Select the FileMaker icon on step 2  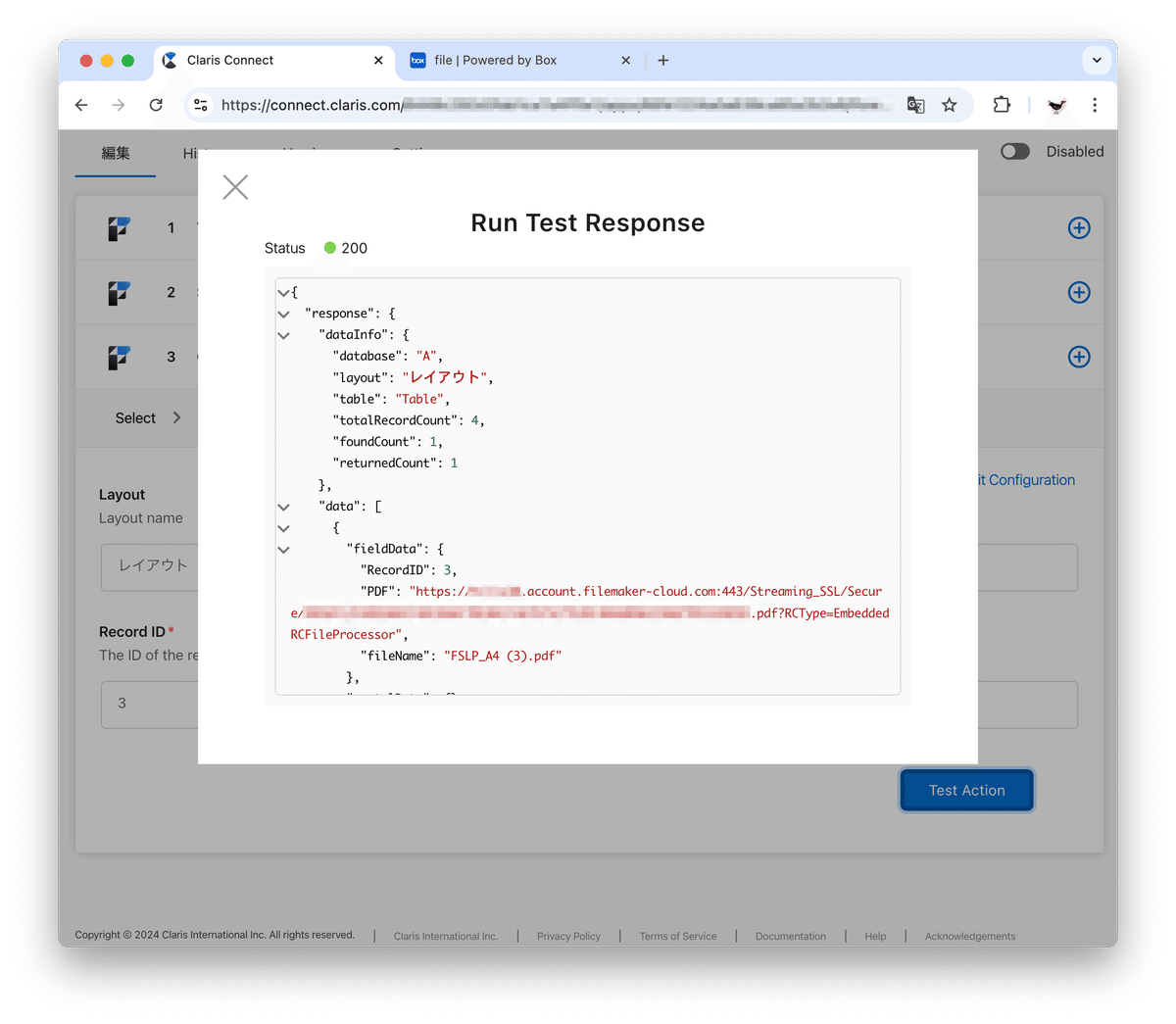click(120, 292)
